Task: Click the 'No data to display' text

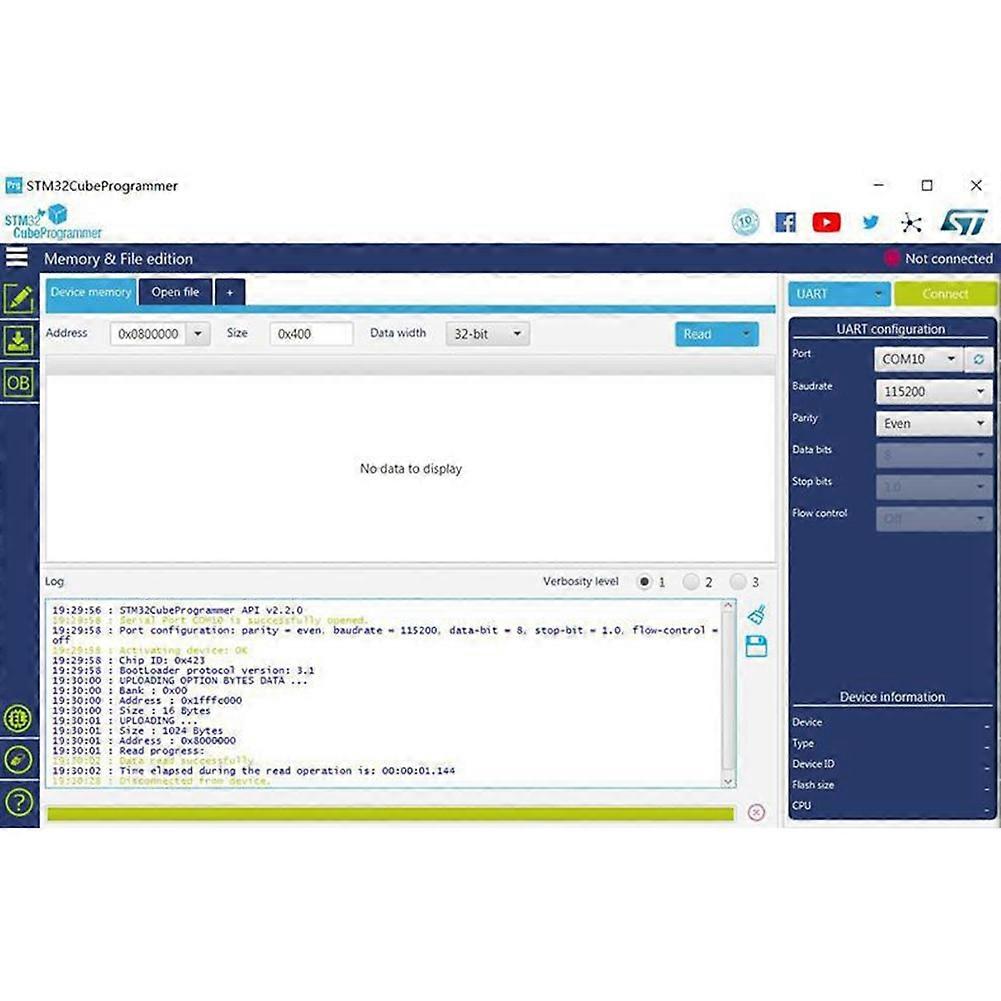Action: [410, 469]
